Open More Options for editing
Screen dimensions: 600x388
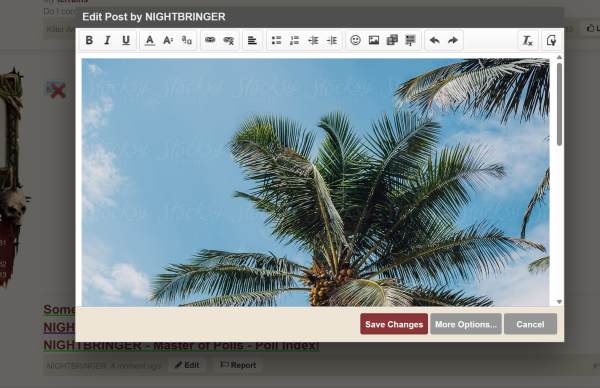[466, 324]
